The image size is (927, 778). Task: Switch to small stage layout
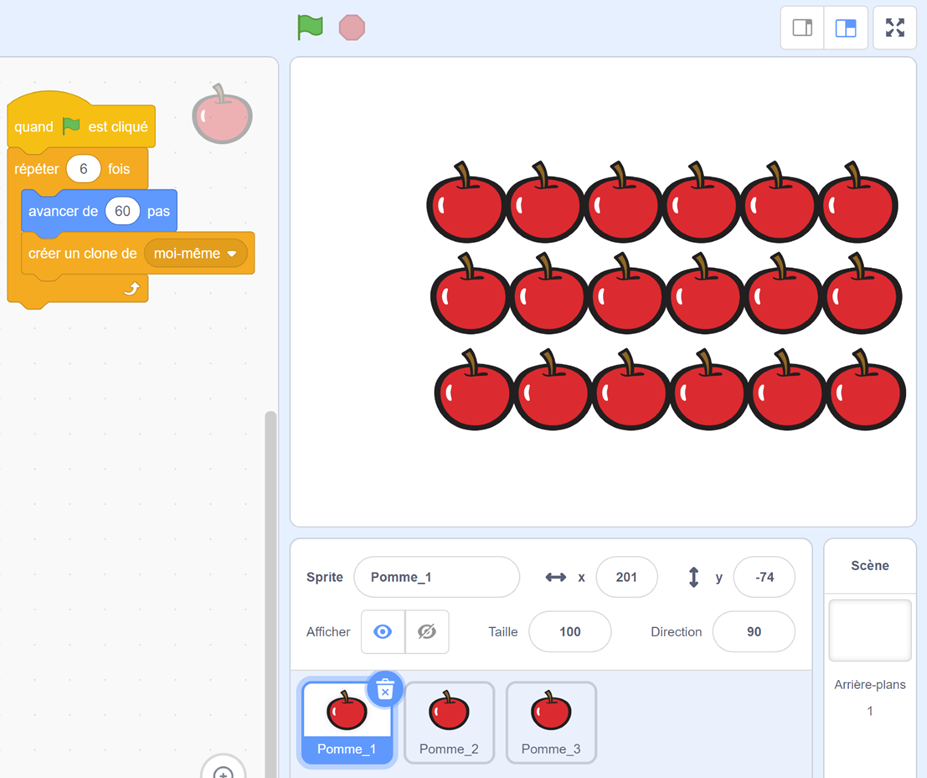[802, 28]
